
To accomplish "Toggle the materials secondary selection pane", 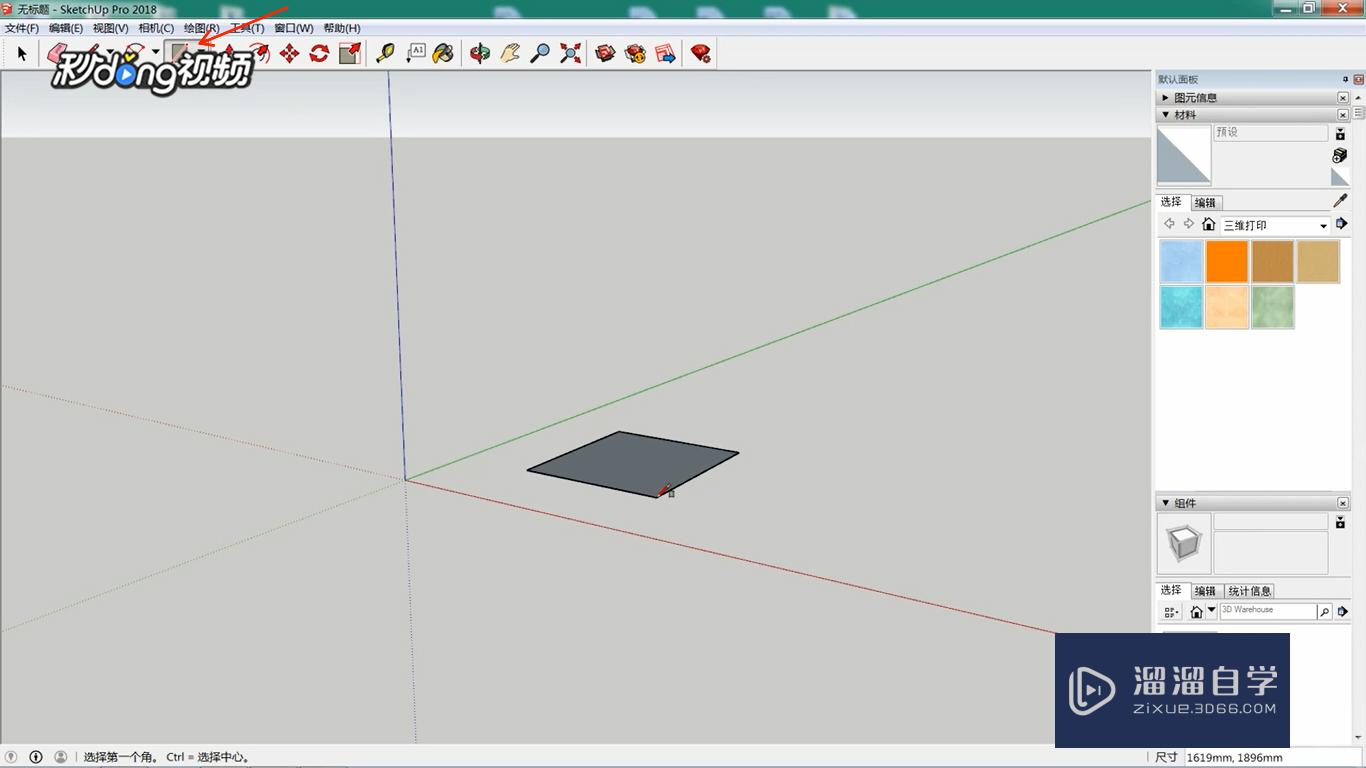I will [1341, 133].
